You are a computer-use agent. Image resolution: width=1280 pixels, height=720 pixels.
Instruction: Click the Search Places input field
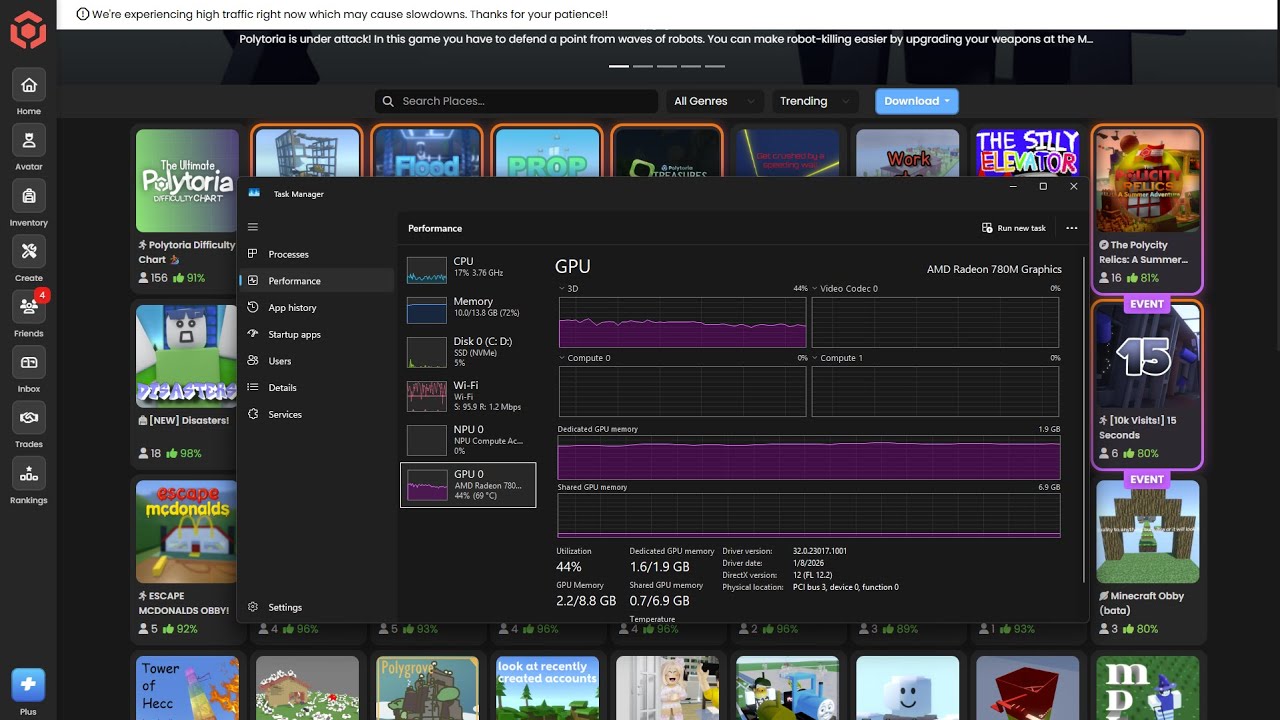tap(517, 101)
